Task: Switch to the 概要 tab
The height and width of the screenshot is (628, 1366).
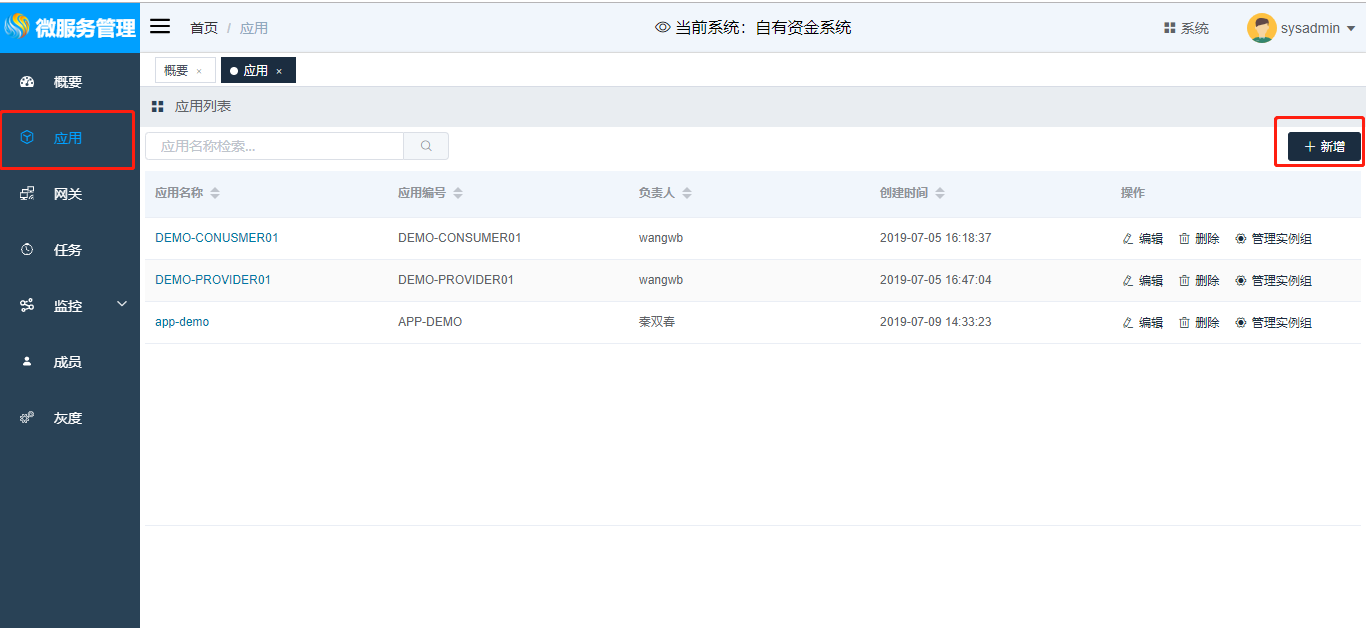Action: 176,70
